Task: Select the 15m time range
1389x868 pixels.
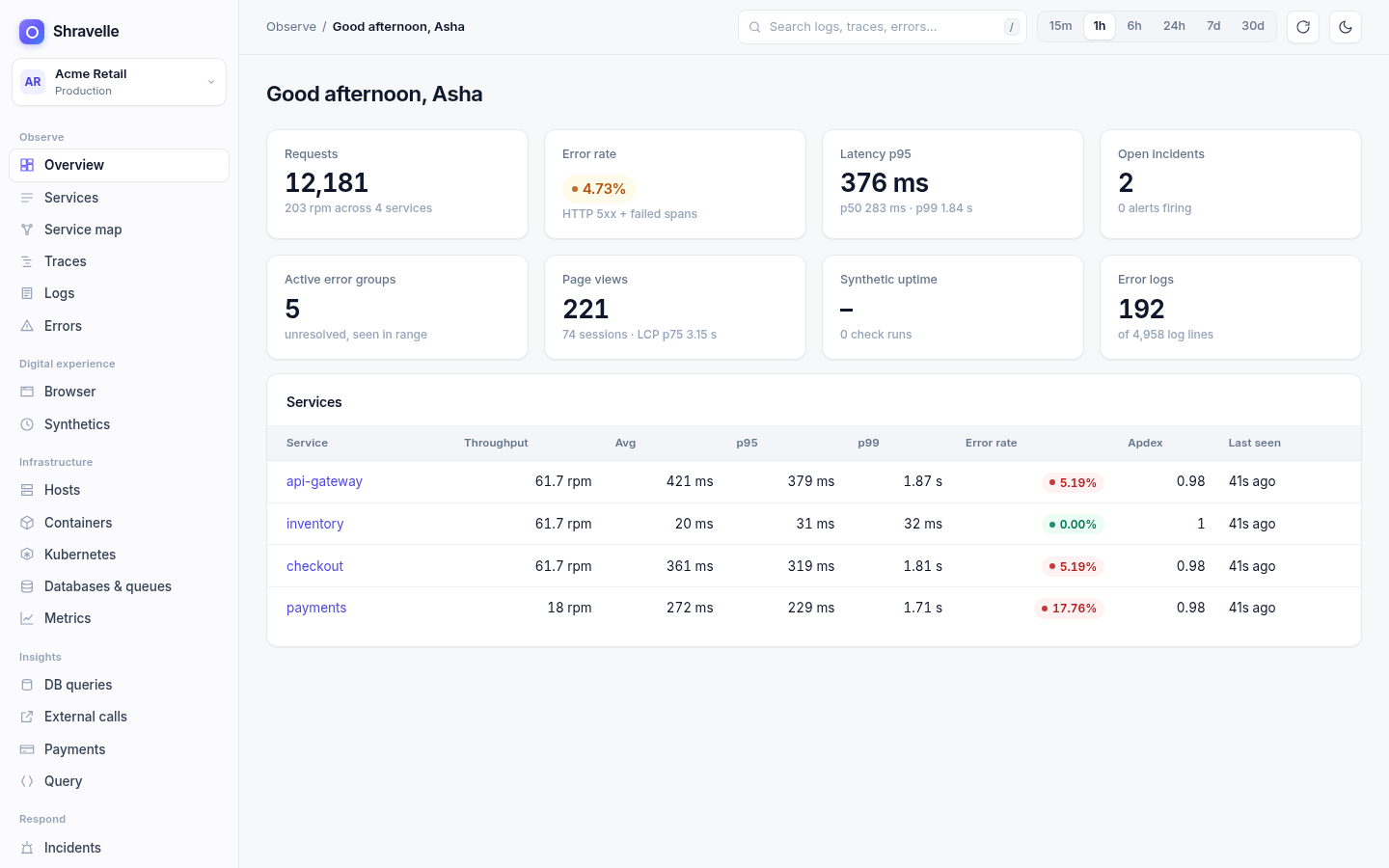Action: (x=1061, y=26)
